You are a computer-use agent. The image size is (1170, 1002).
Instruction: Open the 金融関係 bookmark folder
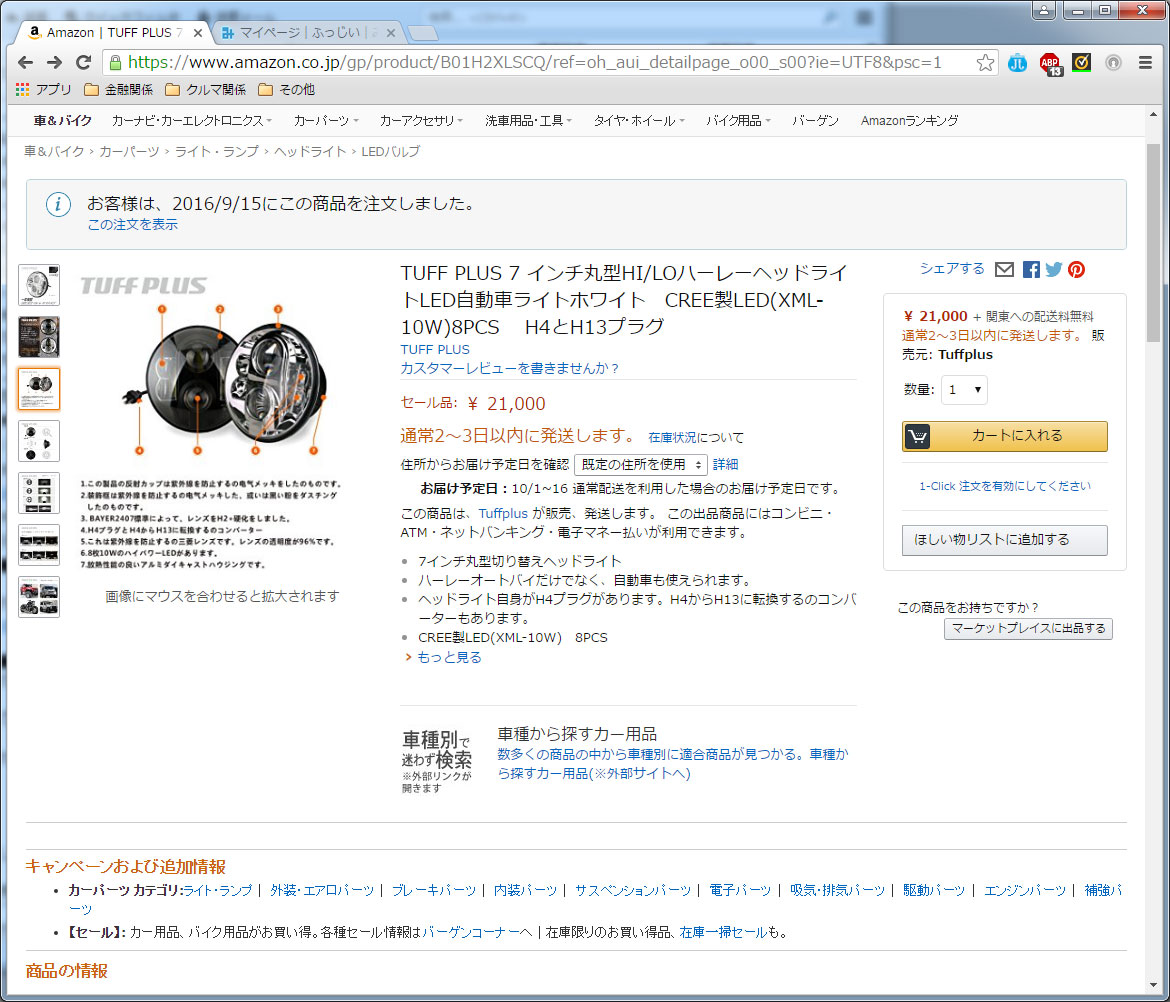119,90
